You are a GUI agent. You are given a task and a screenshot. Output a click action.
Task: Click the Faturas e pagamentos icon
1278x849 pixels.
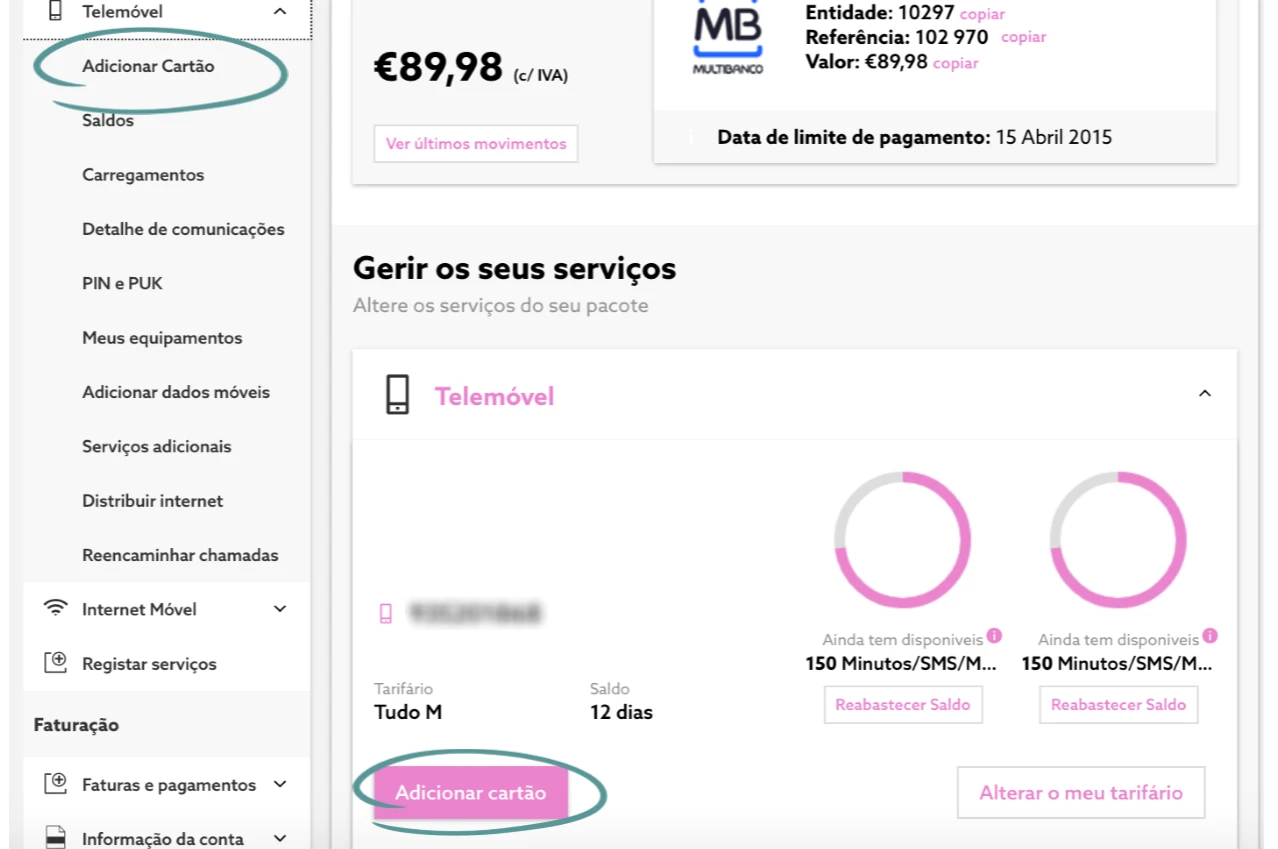pos(56,784)
